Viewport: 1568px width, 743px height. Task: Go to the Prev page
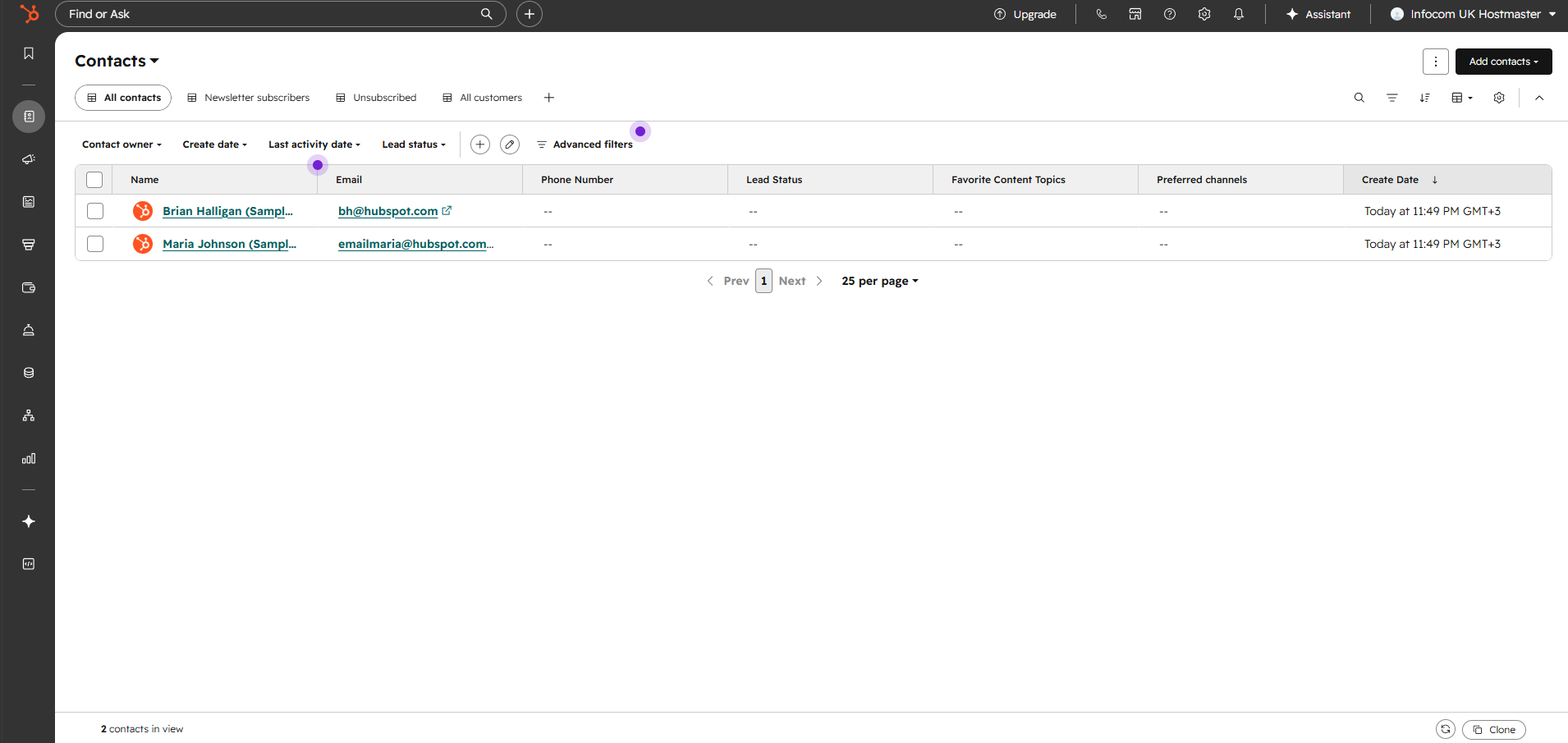728,281
